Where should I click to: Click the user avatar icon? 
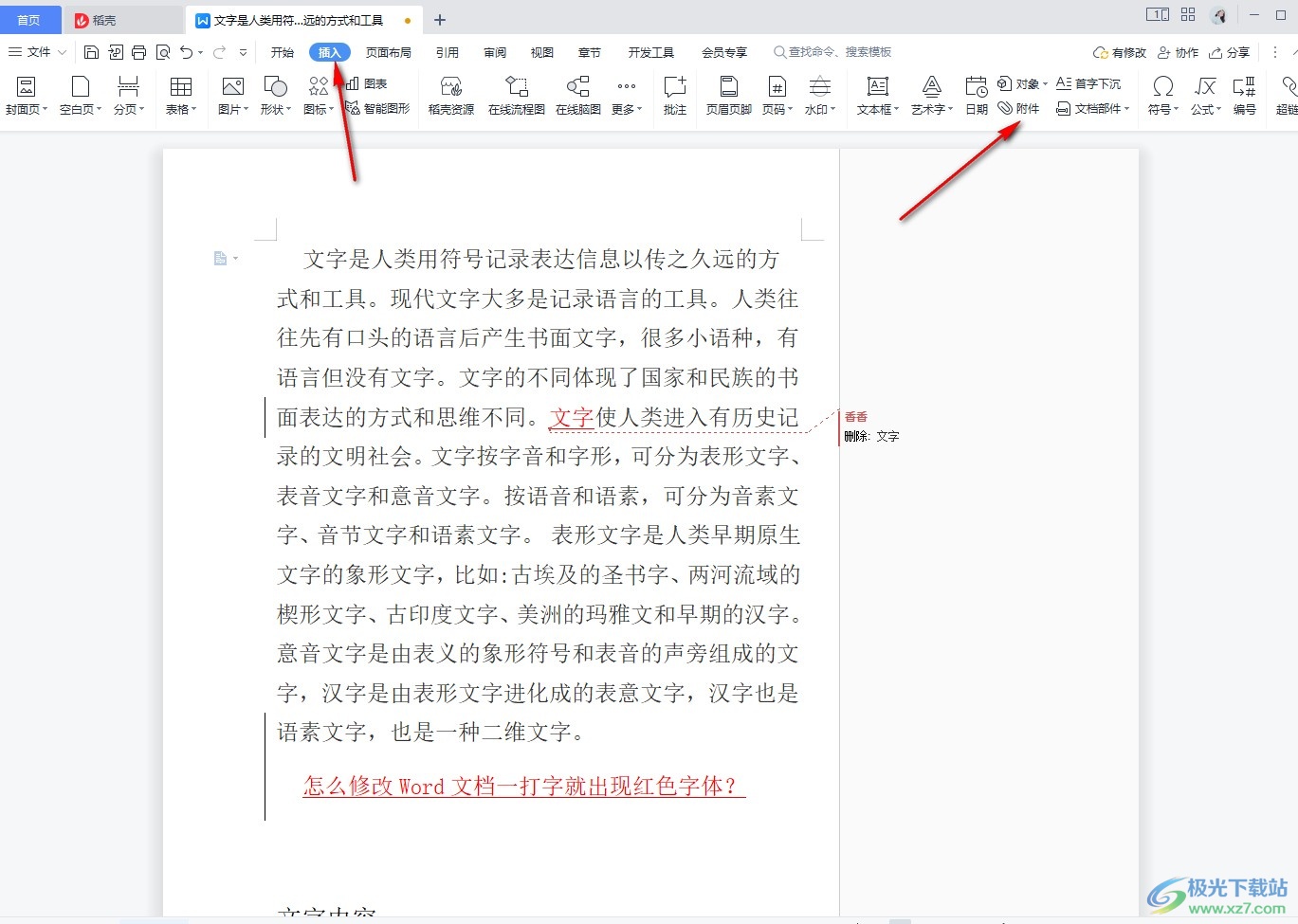[1219, 15]
